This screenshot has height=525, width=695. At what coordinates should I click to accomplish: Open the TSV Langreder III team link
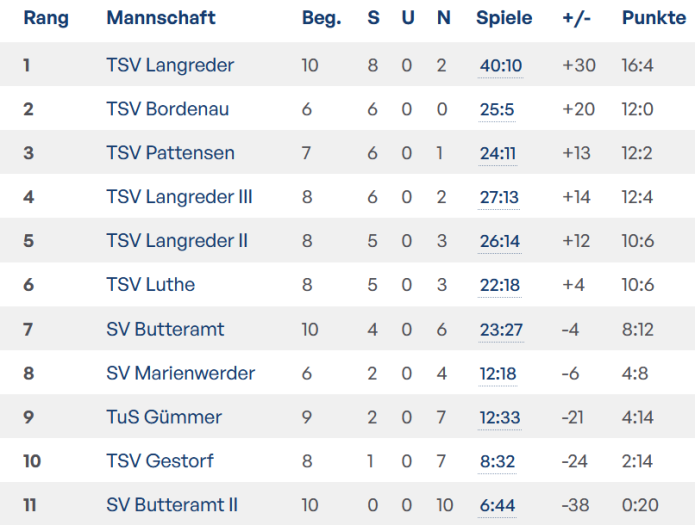pyautogui.click(x=179, y=197)
